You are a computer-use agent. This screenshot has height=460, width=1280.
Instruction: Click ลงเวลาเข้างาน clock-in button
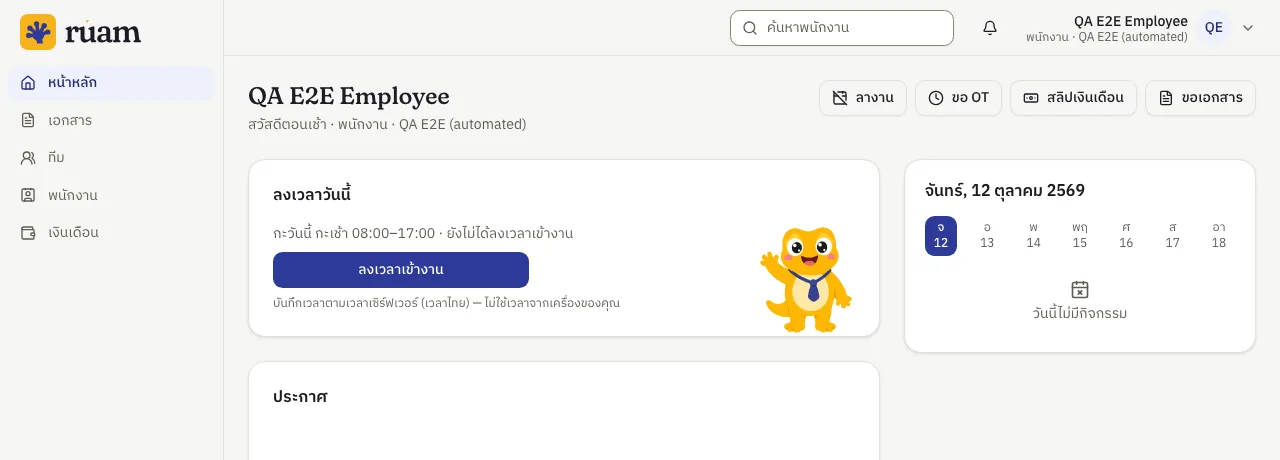[x=401, y=270]
